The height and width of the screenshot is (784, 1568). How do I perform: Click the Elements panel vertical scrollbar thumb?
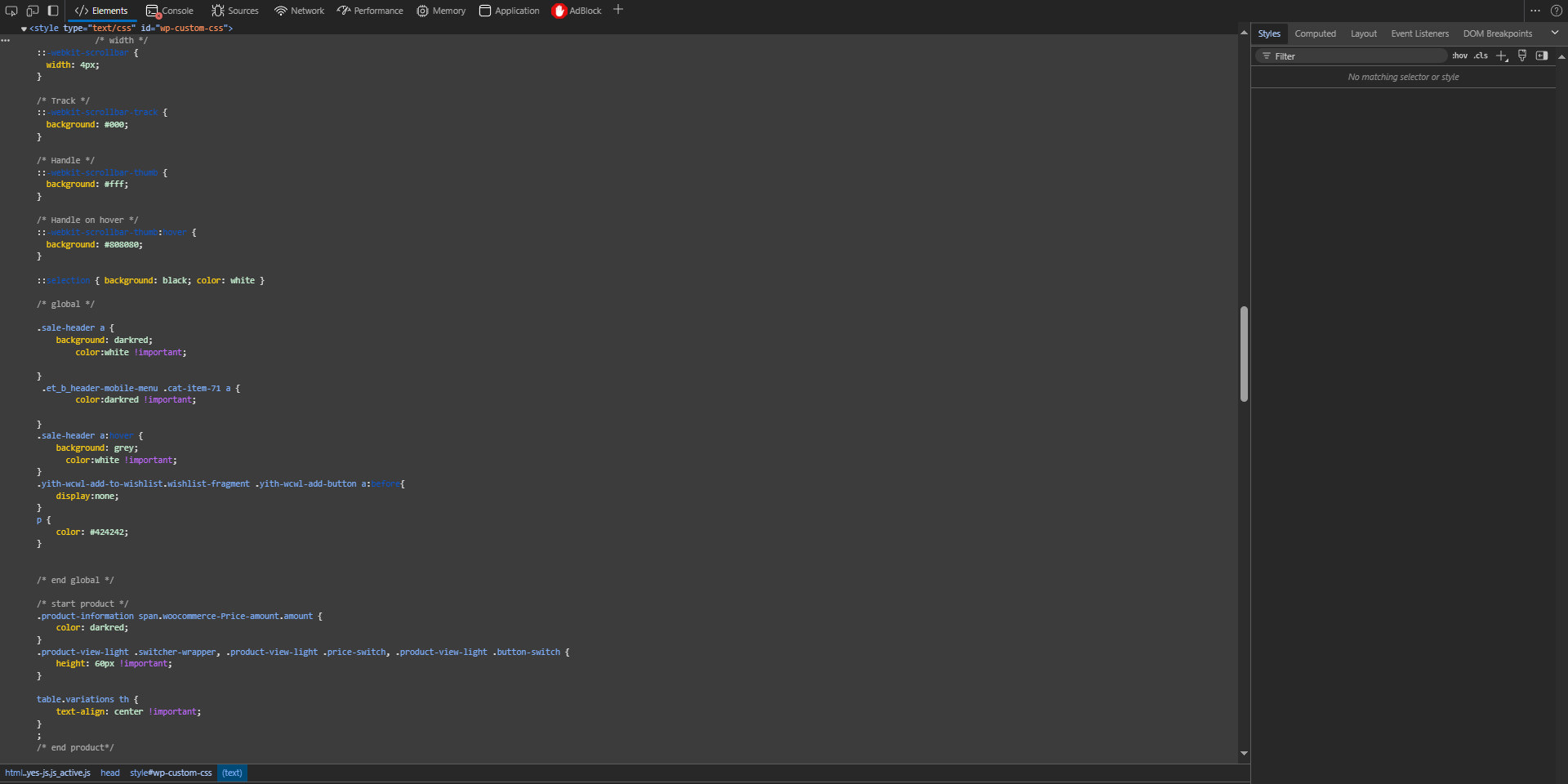click(x=1244, y=354)
